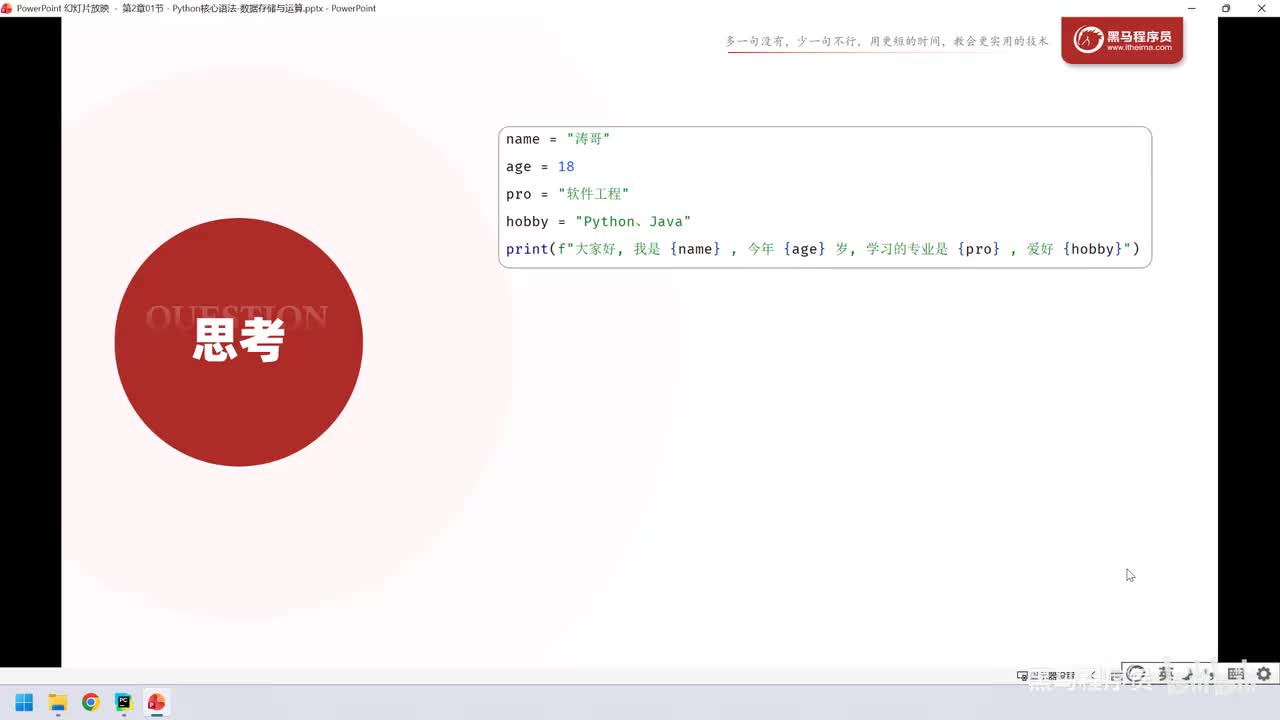The height and width of the screenshot is (720, 1280).
Task: Click the input method logo icon
Action: click(1137, 675)
